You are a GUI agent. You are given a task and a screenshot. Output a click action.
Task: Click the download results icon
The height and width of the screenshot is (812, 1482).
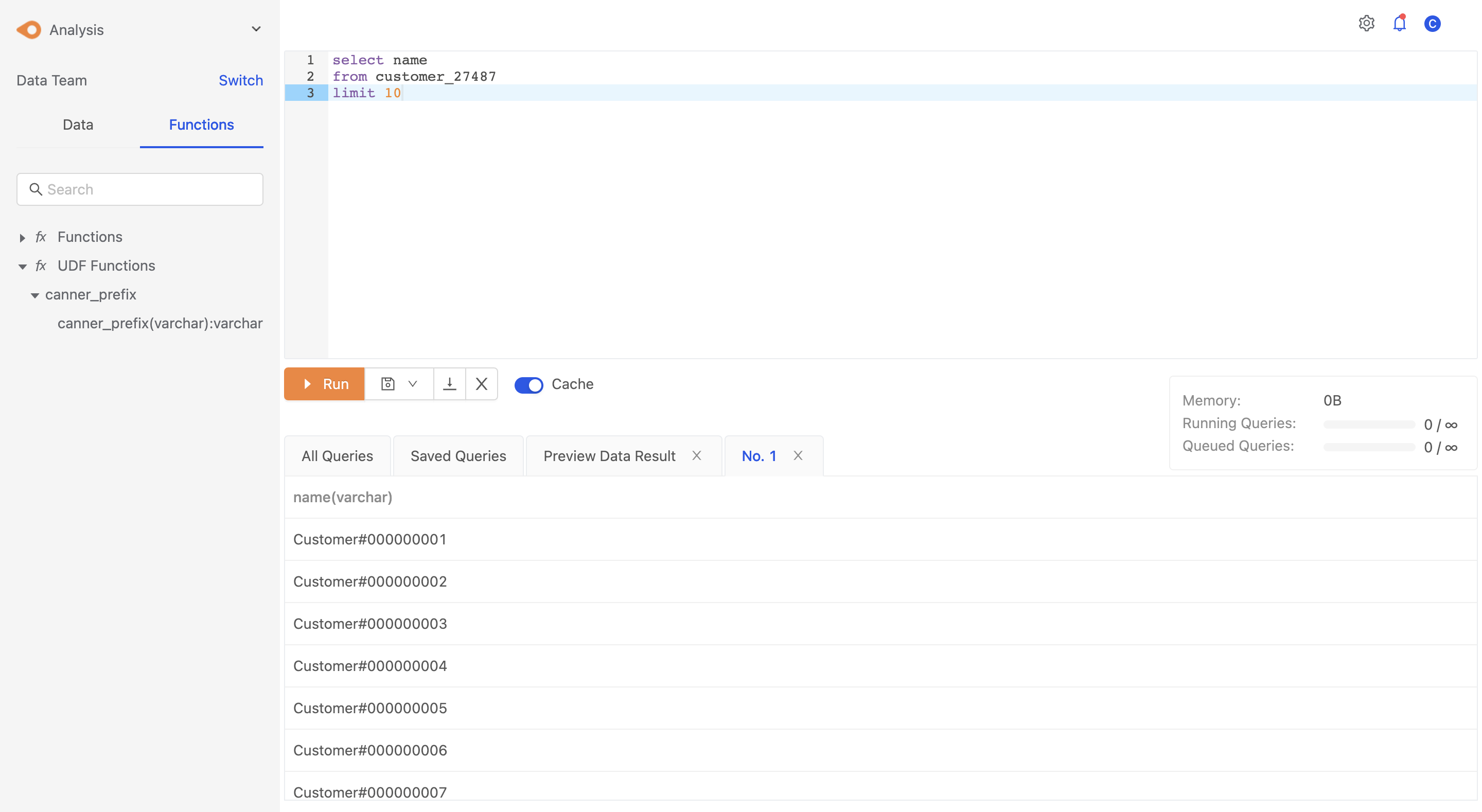449,384
